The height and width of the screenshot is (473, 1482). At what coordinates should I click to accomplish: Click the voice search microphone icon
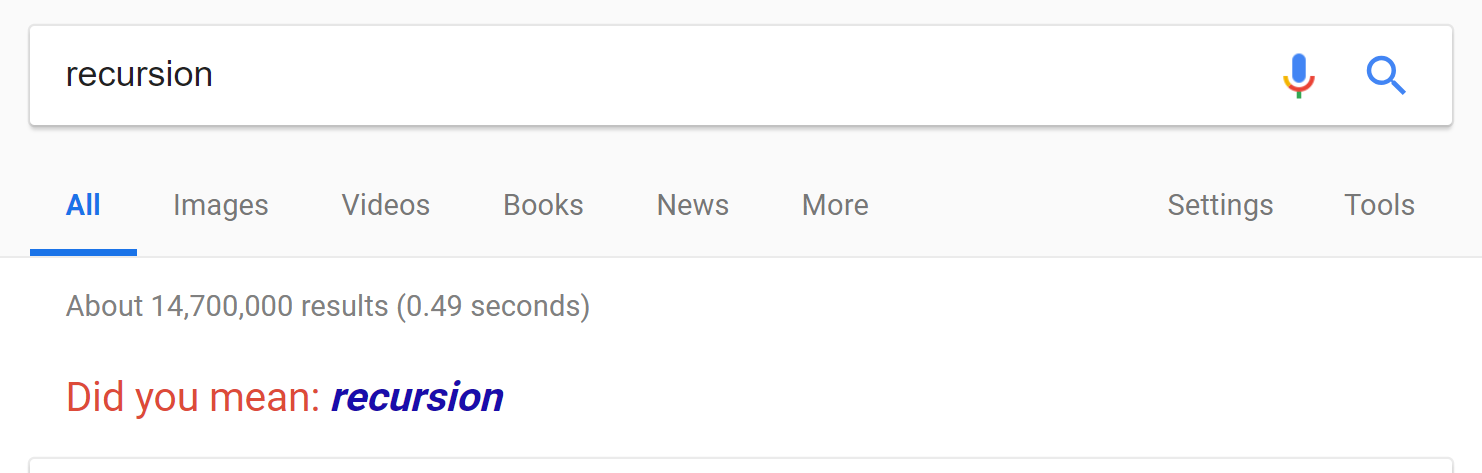1299,75
